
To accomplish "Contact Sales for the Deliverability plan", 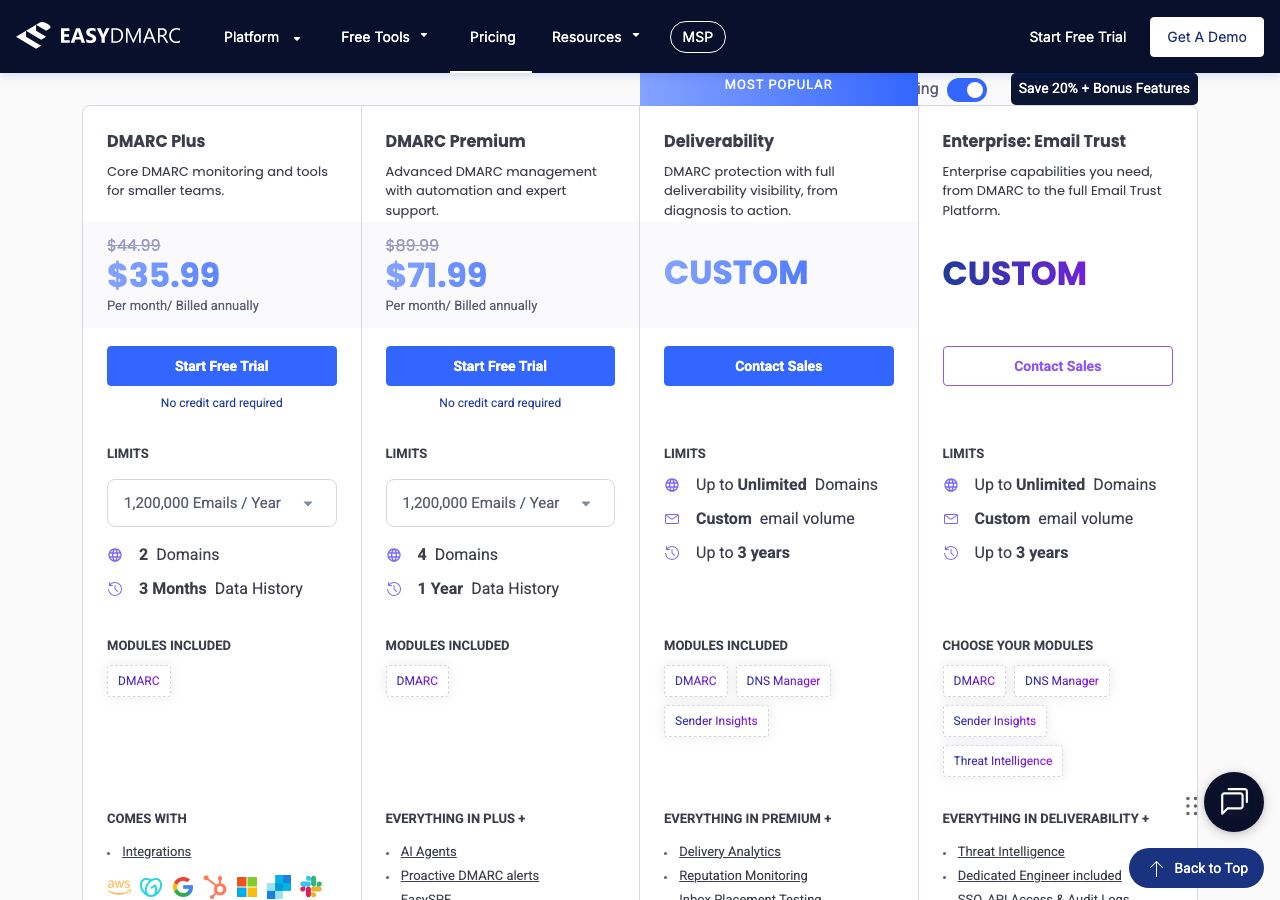I will (x=779, y=366).
